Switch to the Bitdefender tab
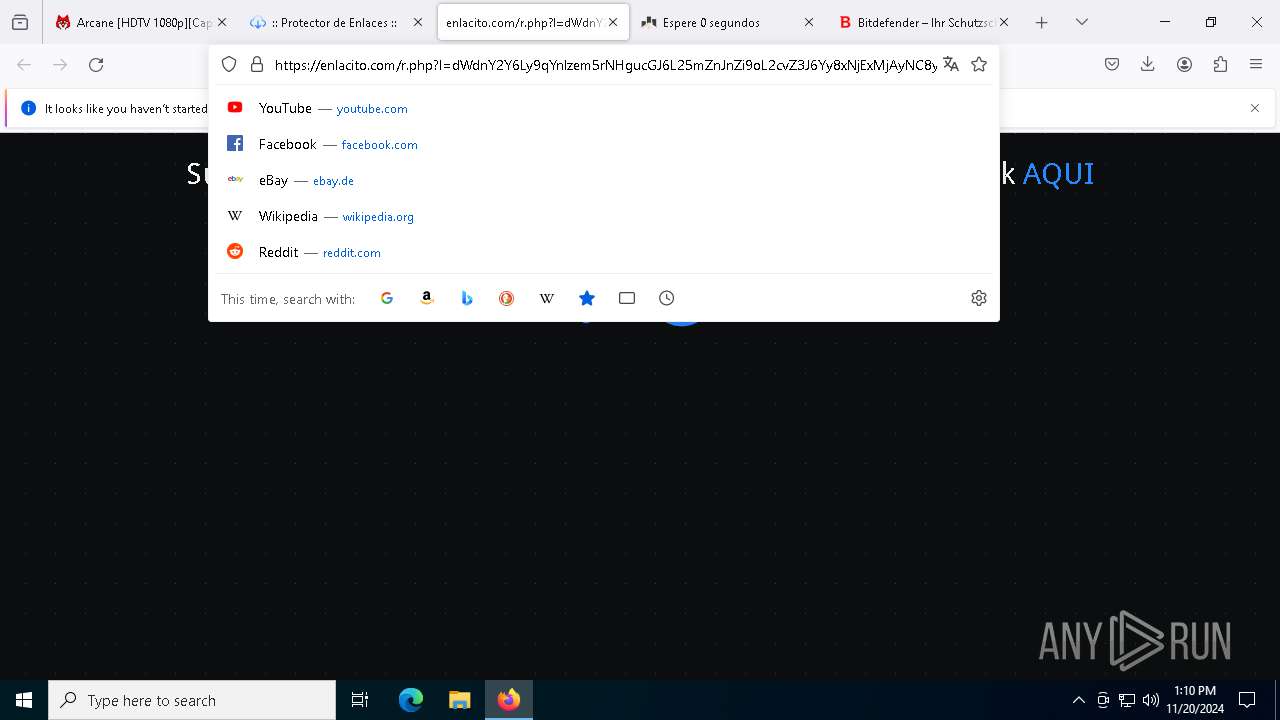The image size is (1280, 720). click(925, 22)
